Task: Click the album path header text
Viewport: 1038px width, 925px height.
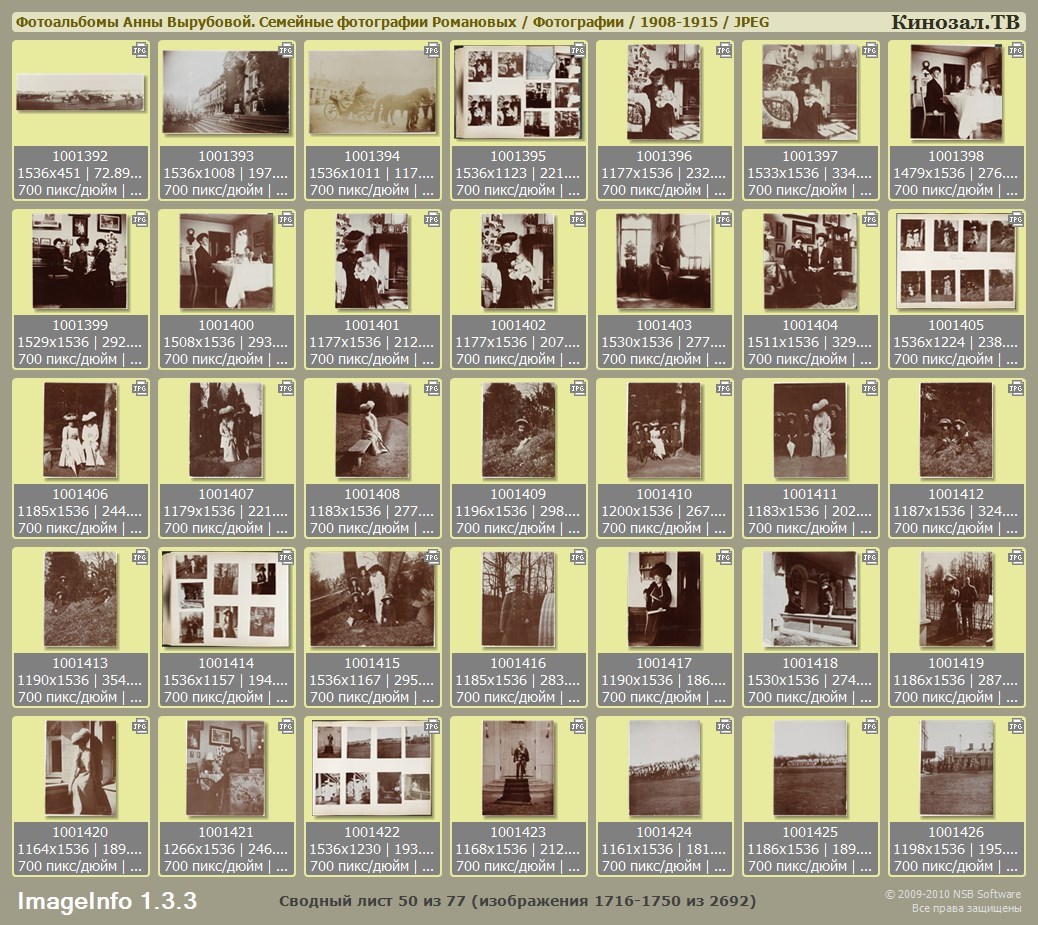Action: [x=392, y=22]
